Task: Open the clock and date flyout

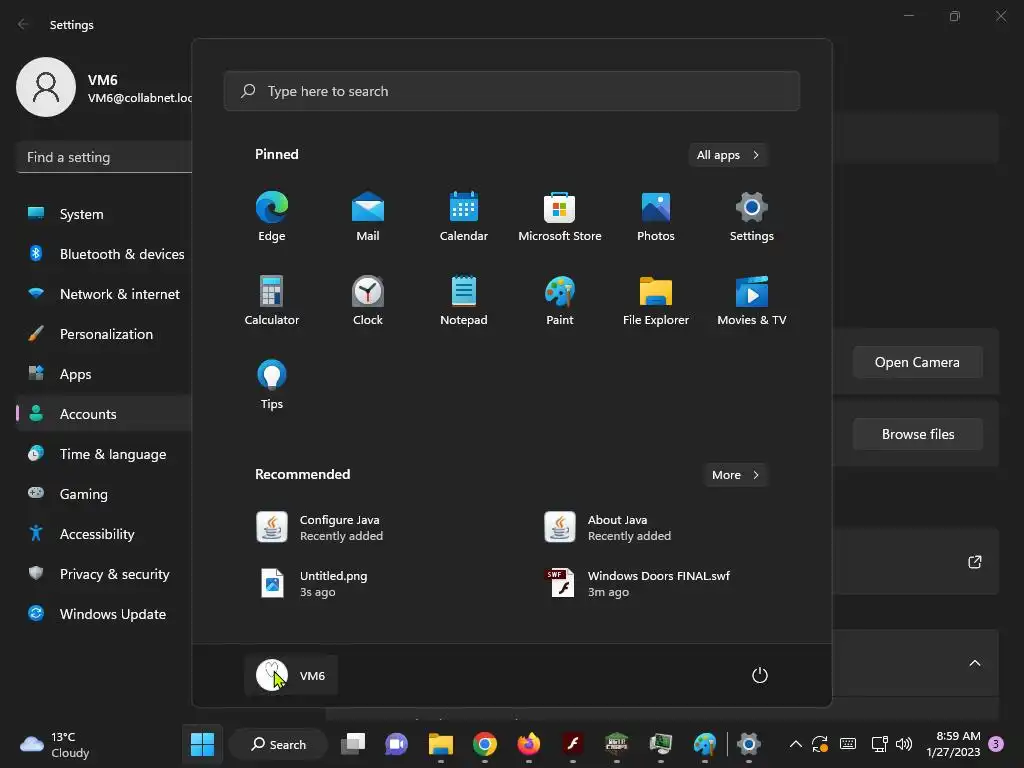Action: [x=953, y=744]
